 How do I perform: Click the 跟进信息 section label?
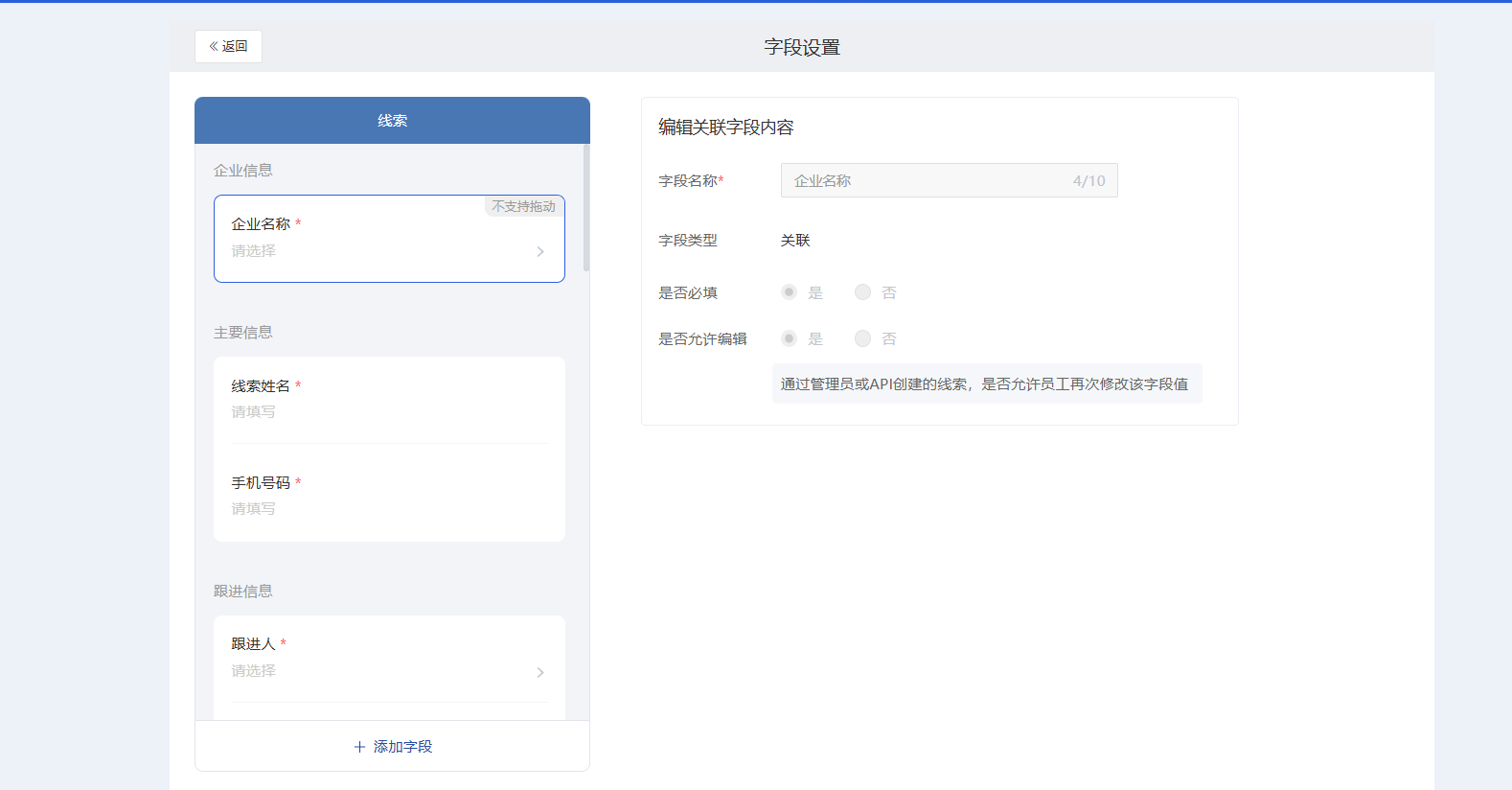coord(243,591)
